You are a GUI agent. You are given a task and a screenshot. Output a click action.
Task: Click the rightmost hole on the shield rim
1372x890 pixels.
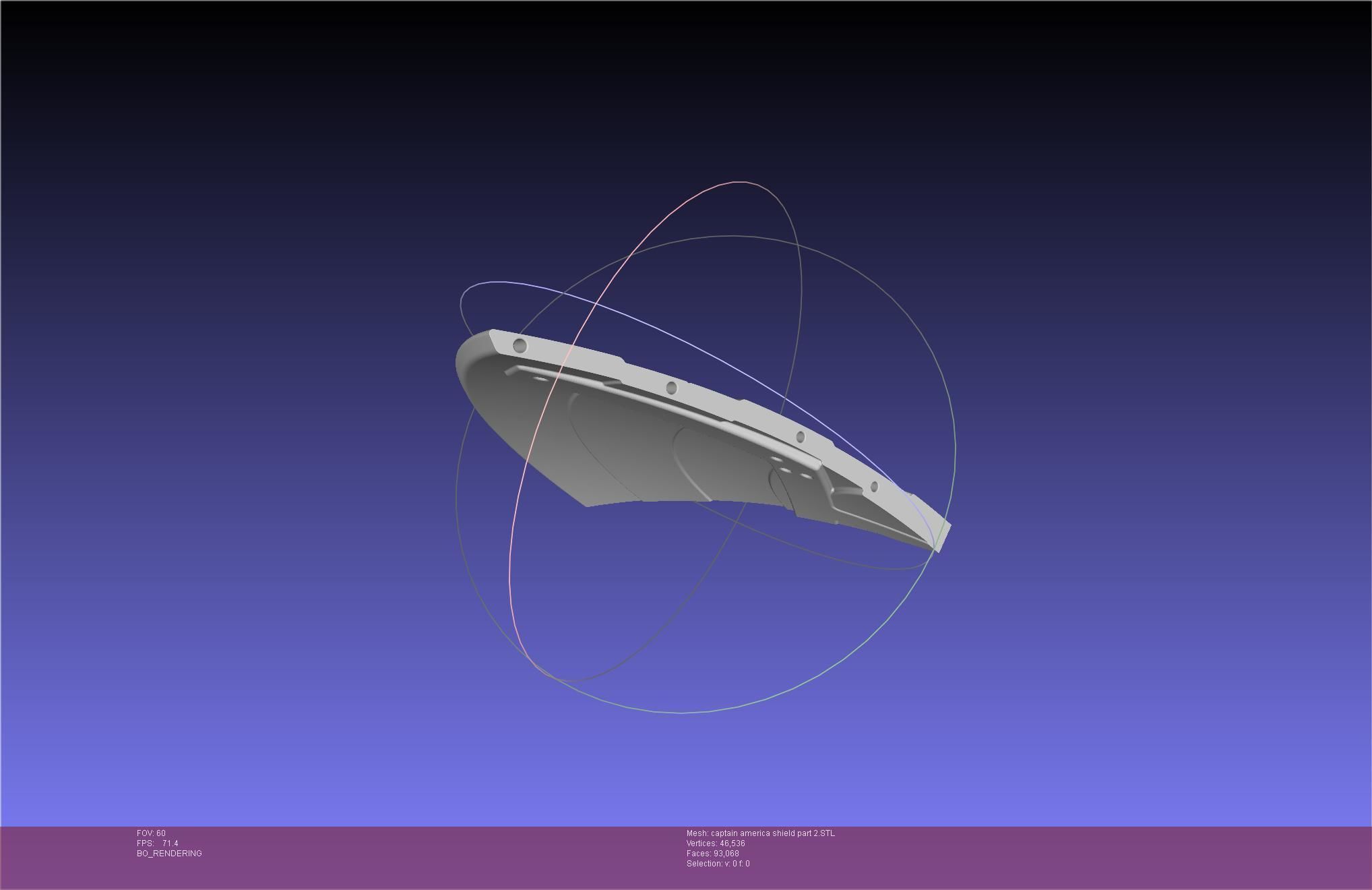click(874, 486)
